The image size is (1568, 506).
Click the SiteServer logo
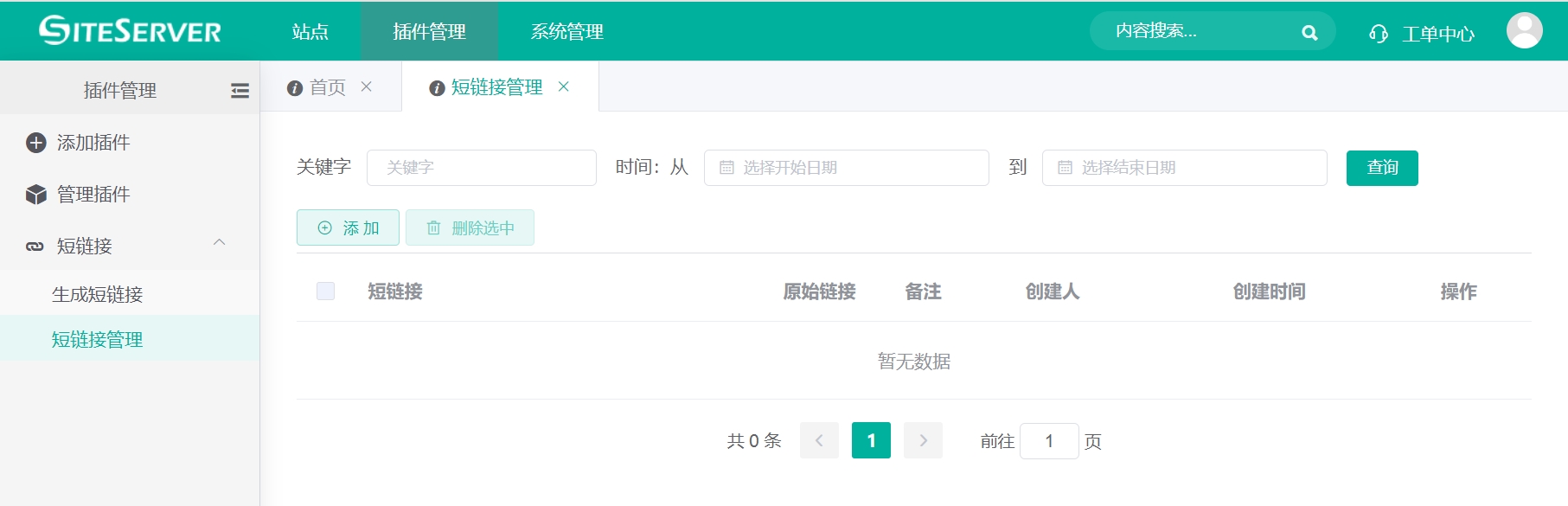130,31
